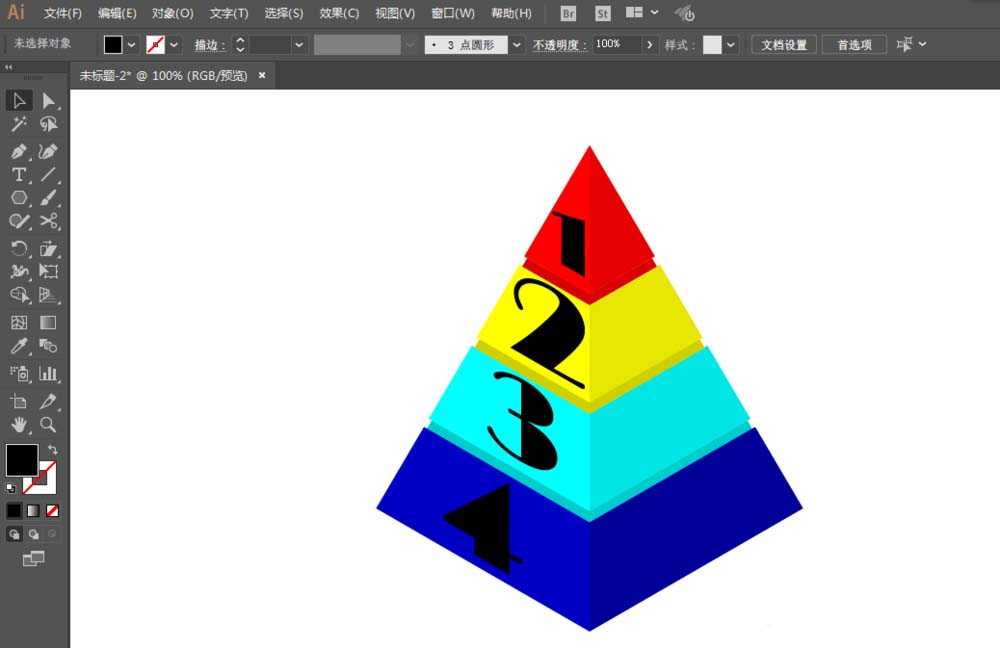
Task: Swap fill and stroke colors
Action: click(x=52, y=450)
